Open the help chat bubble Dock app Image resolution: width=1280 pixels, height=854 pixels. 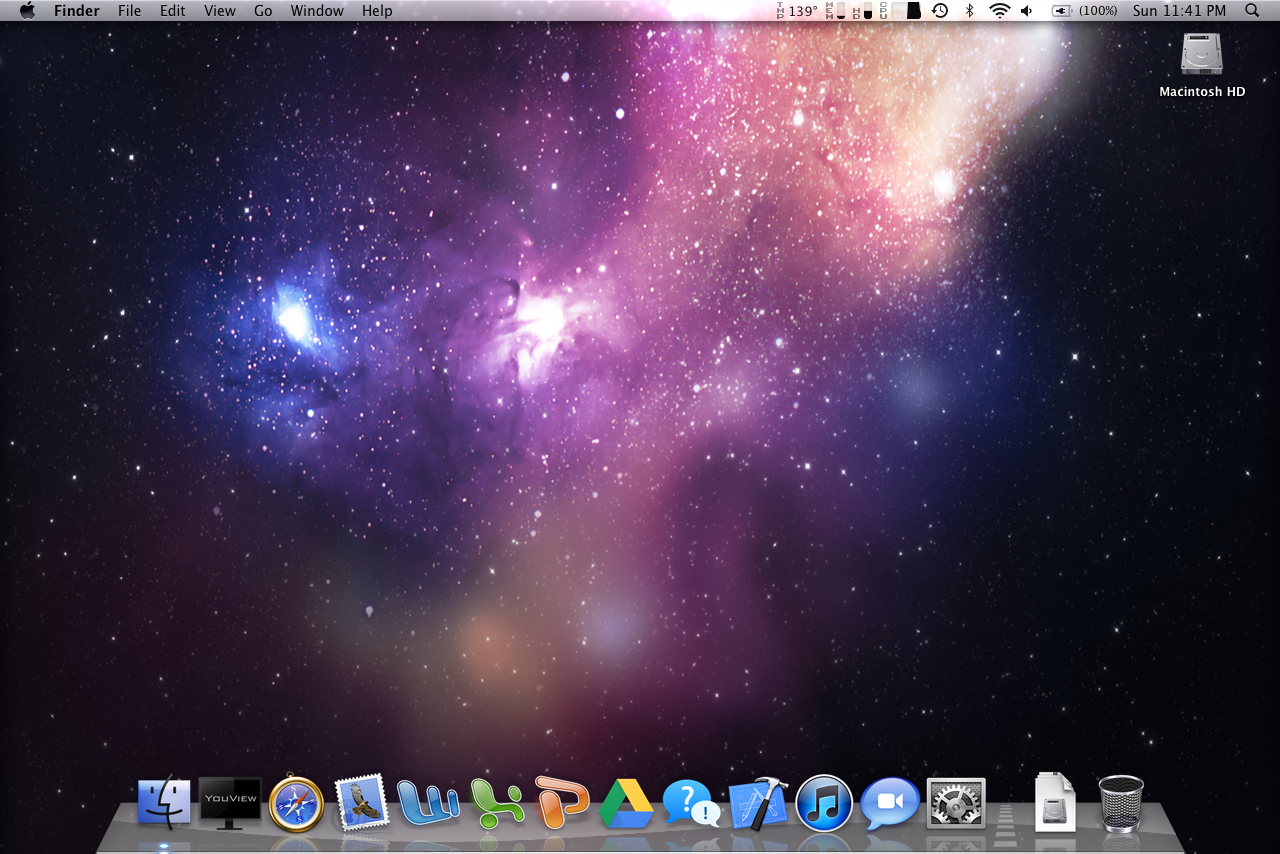click(692, 803)
